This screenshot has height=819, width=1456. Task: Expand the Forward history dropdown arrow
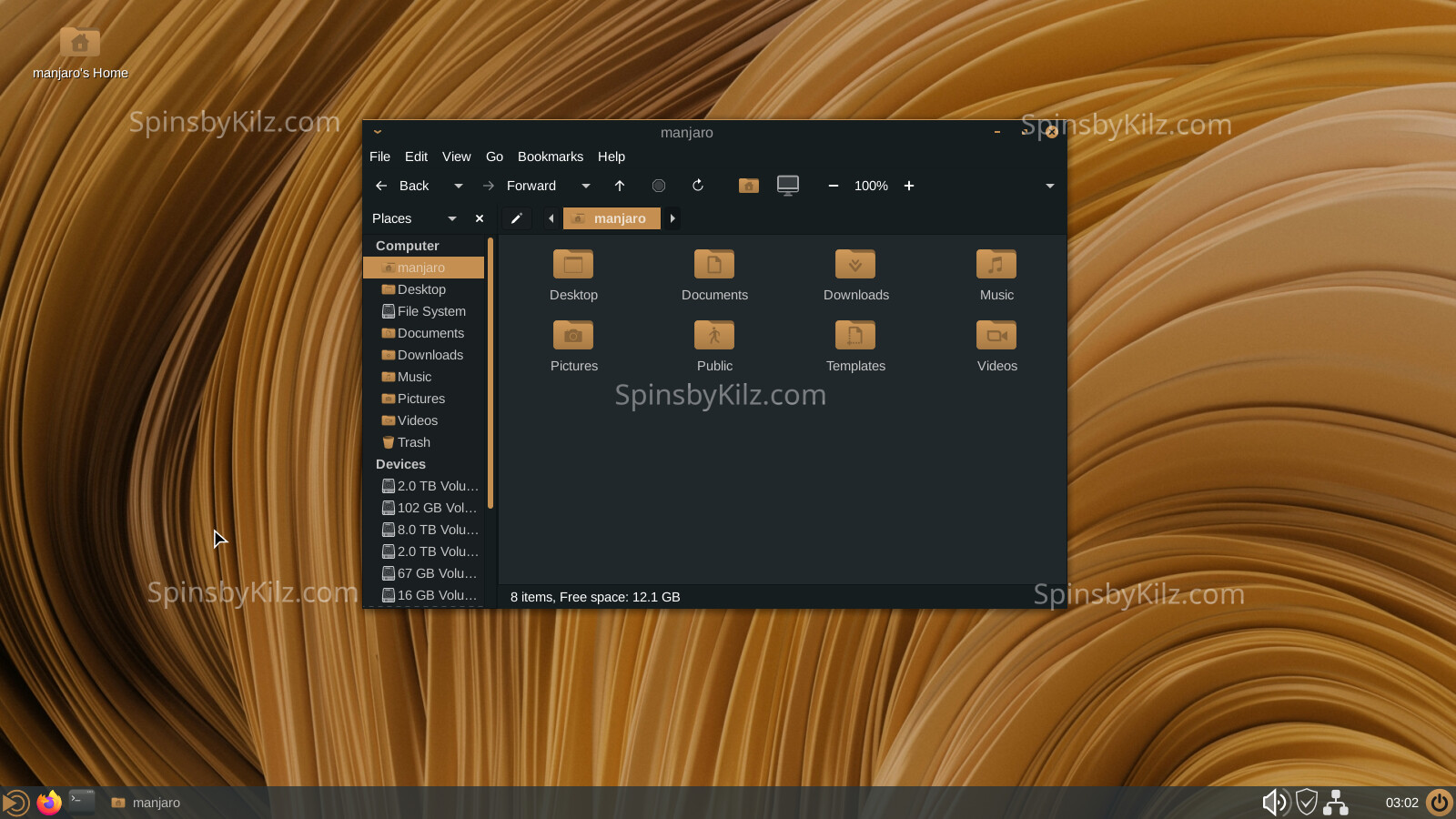[x=586, y=186]
